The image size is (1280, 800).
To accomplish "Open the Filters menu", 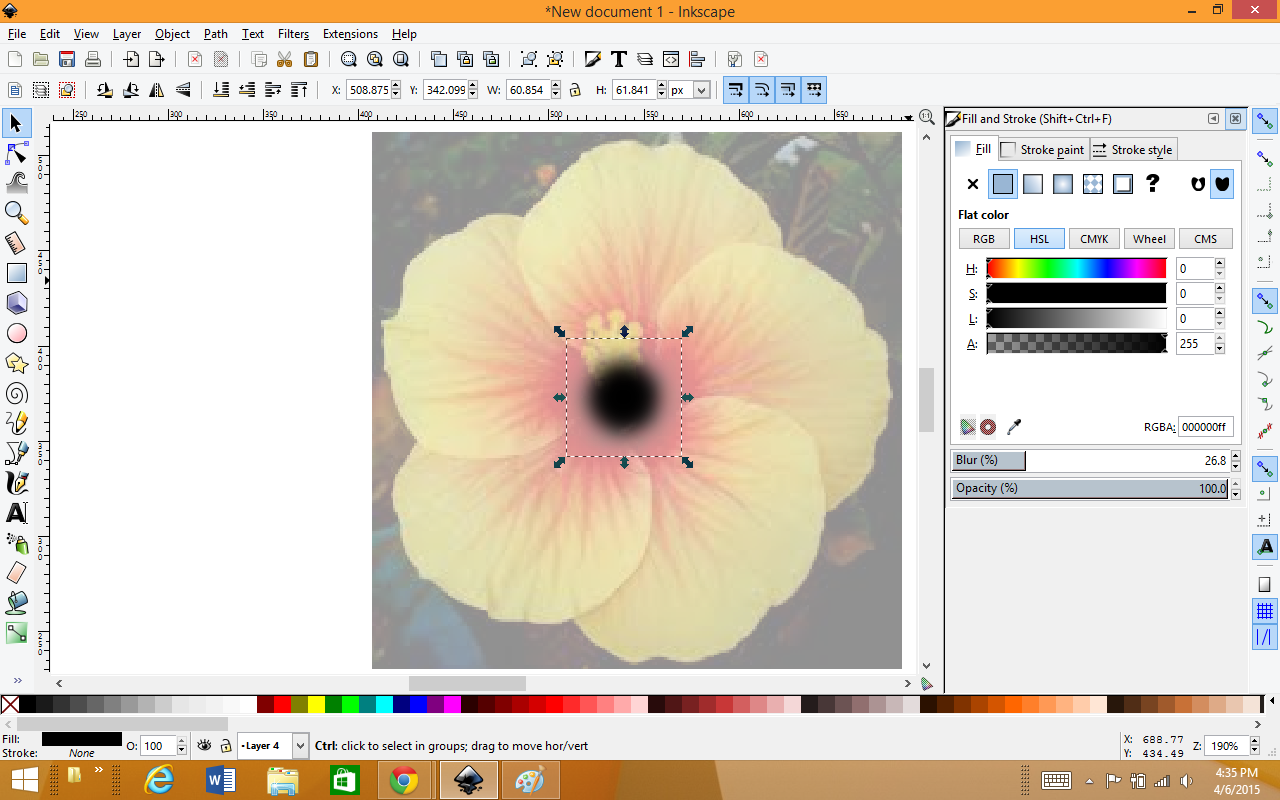I will pyautogui.click(x=293, y=34).
